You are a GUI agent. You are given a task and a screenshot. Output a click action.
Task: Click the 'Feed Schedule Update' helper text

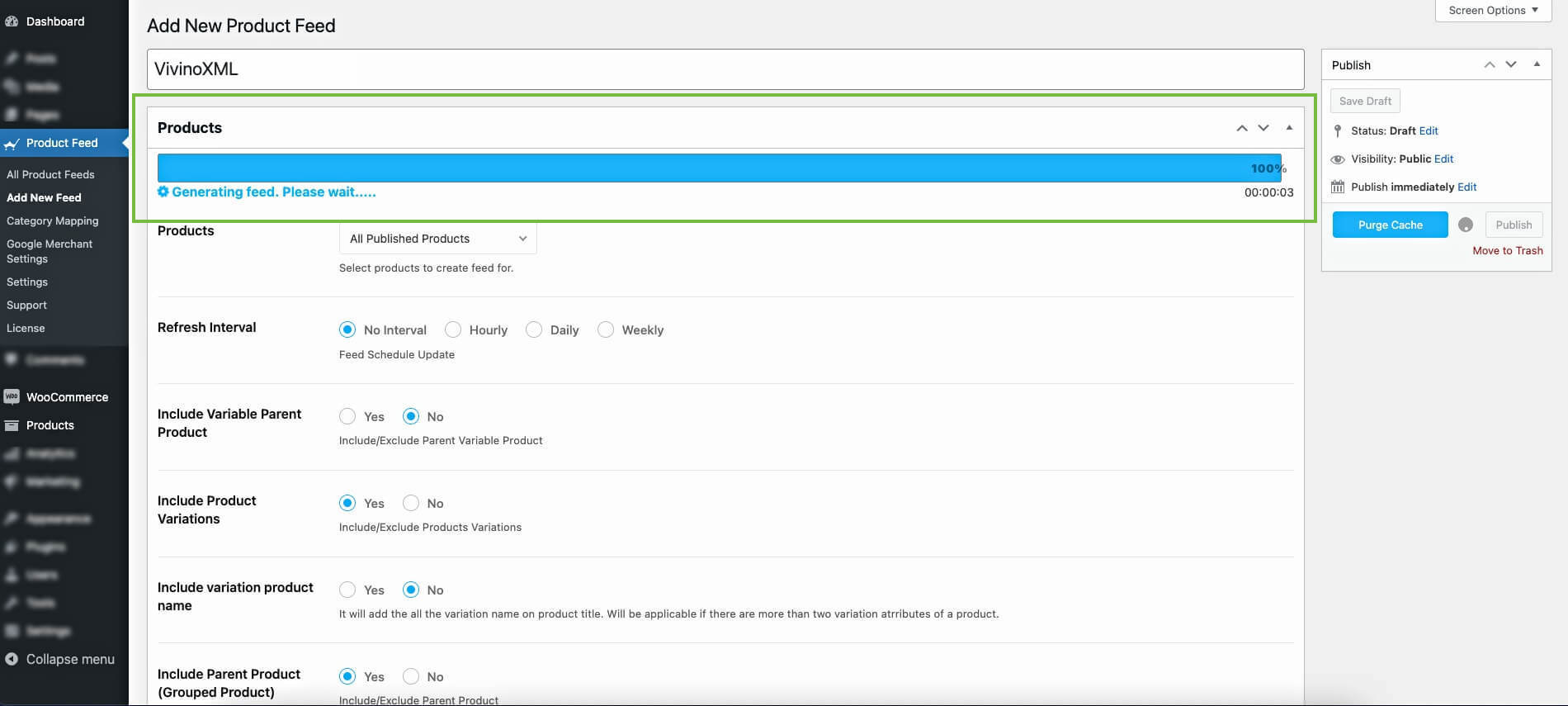(x=397, y=354)
